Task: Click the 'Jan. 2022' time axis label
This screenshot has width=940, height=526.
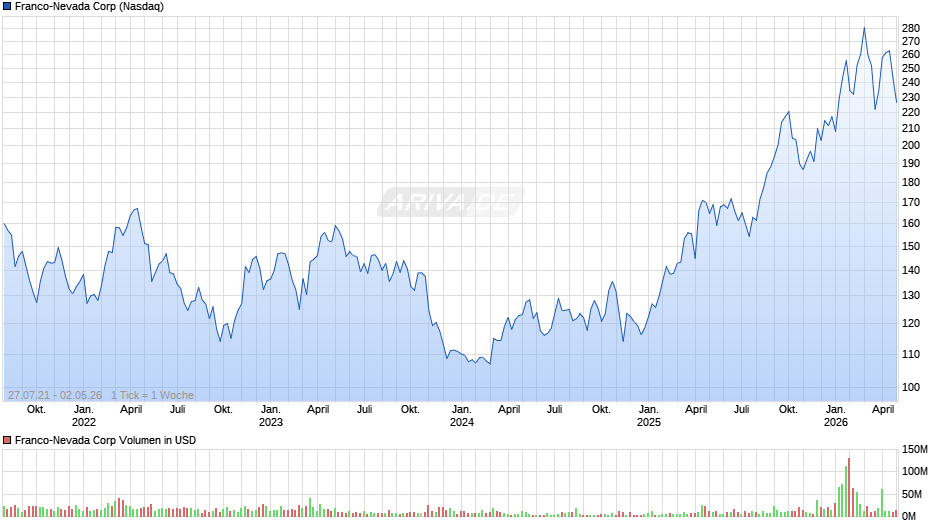Action: click(x=84, y=416)
